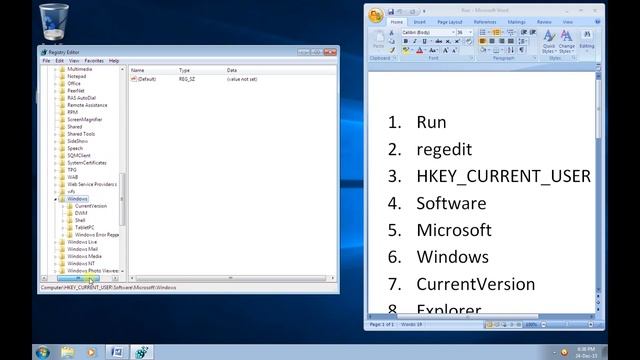This screenshot has width=640, height=360.
Task: Clear formatting using the eraser icon
Action: coord(469,41)
